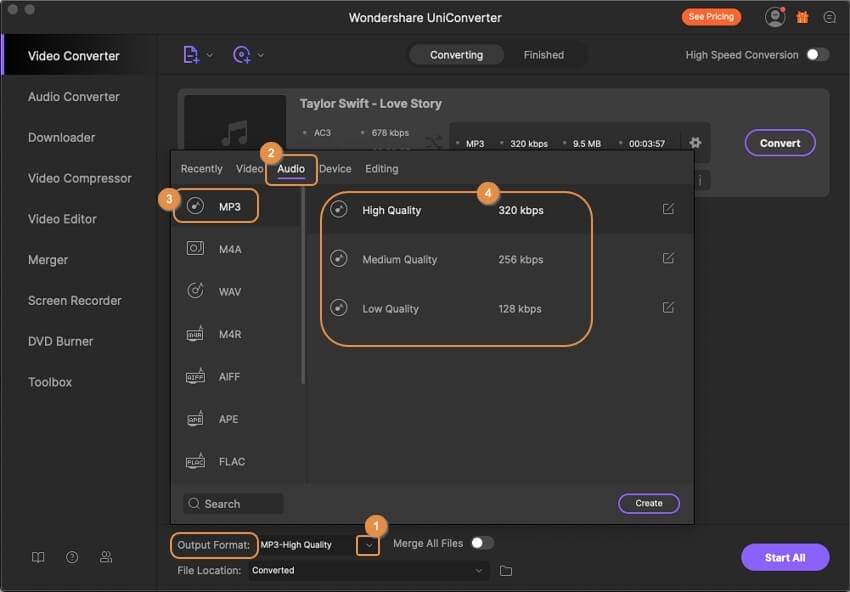This screenshot has height=592, width=850.
Task: Open Toolbox in sidebar
Action: click(50, 382)
